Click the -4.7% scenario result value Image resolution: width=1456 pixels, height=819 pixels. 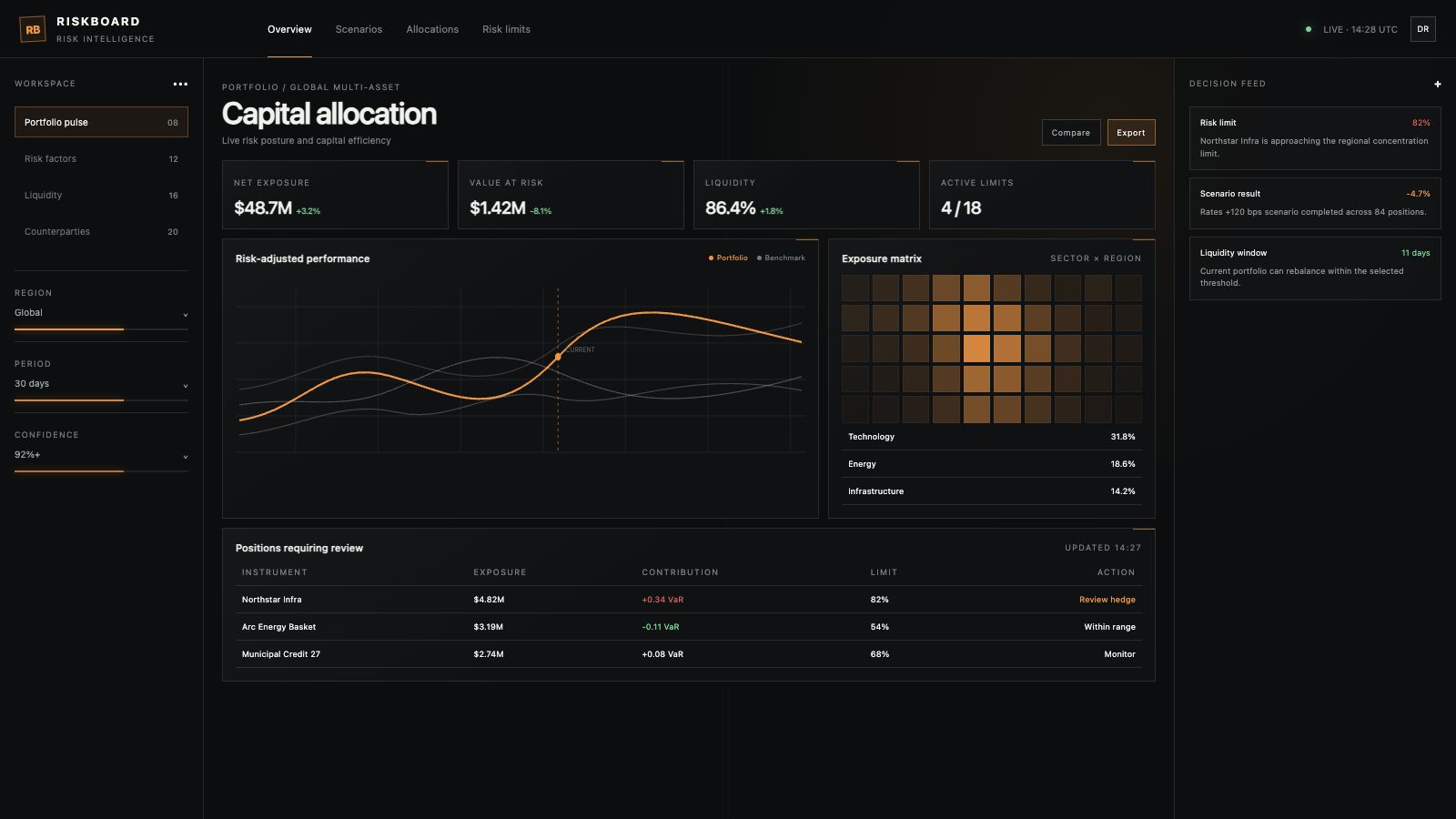(x=1418, y=194)
